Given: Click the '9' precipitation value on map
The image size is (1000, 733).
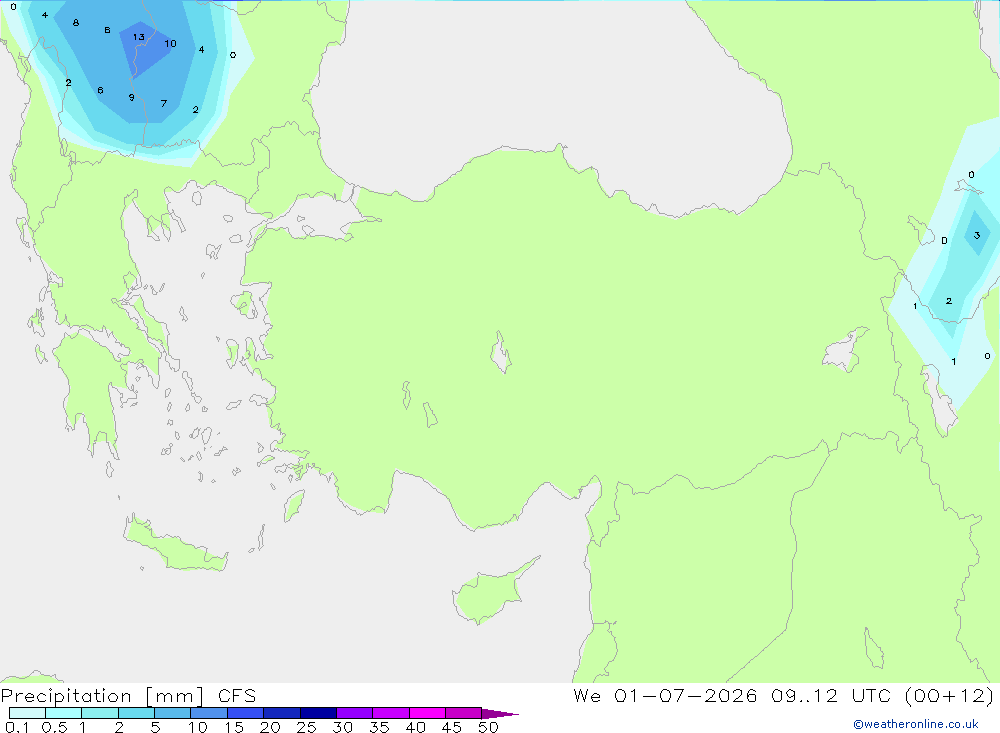Looking at the screenshot, I should pyautogui.click(x=131, y=98).
